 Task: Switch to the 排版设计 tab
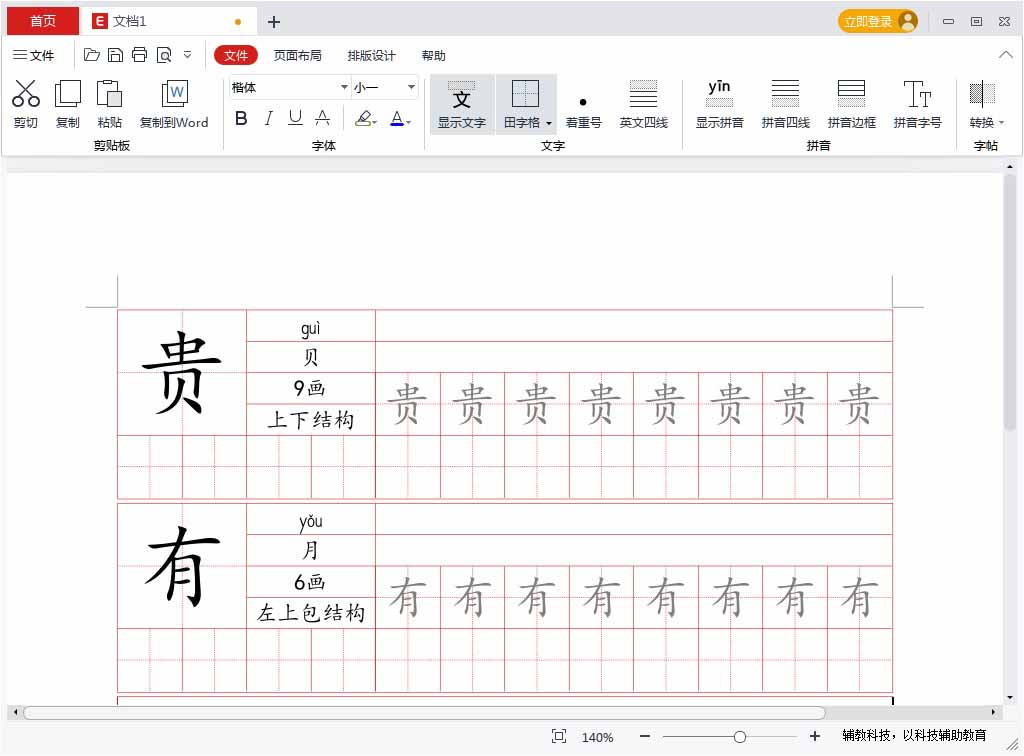(372, 55)
